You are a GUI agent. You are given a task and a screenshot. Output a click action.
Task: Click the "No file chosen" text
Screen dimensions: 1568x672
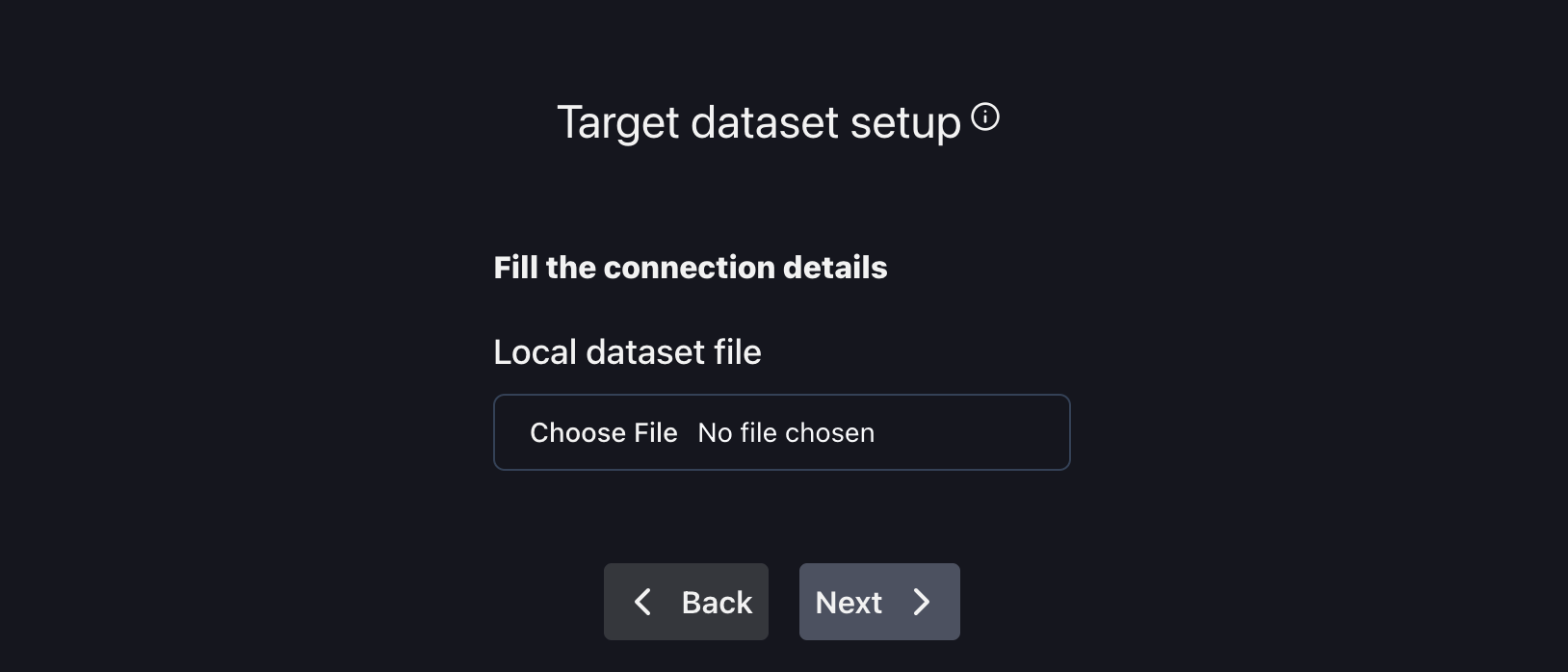[786, 433]
